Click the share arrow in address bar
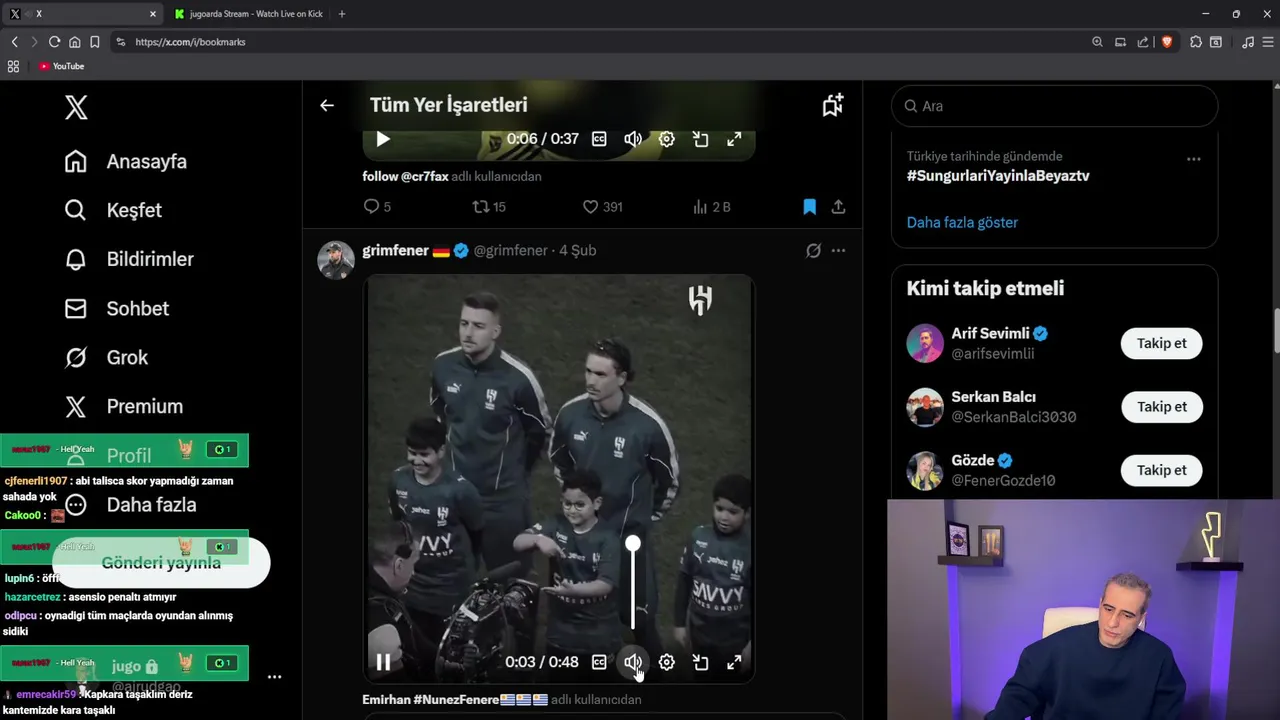 (1142, 42)
